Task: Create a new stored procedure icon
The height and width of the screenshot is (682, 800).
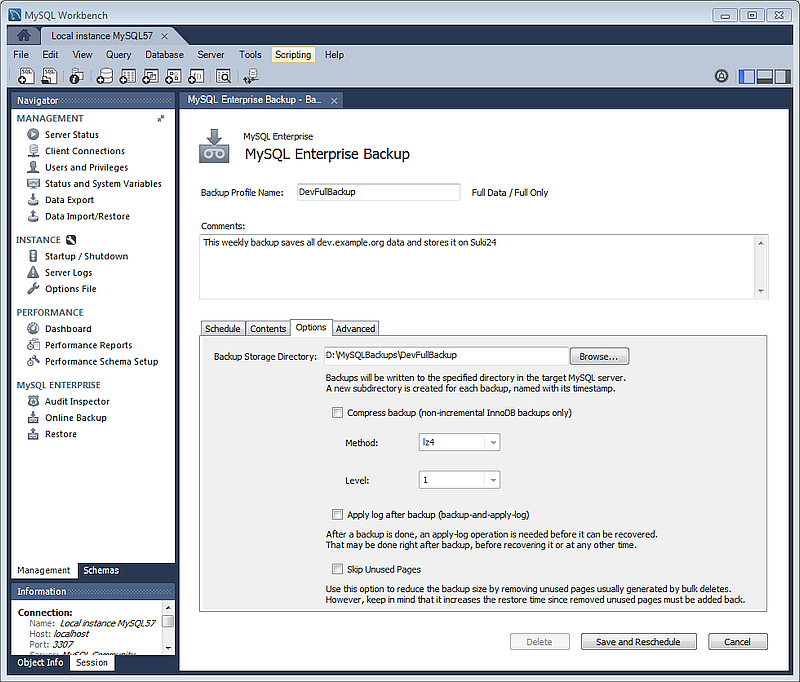Action: (173, 76)
